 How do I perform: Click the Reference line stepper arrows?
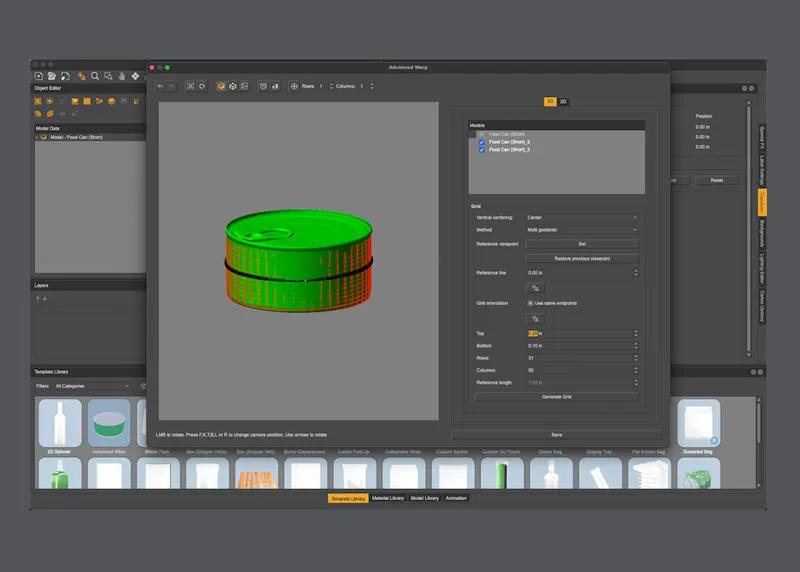[x=636, y=273]
